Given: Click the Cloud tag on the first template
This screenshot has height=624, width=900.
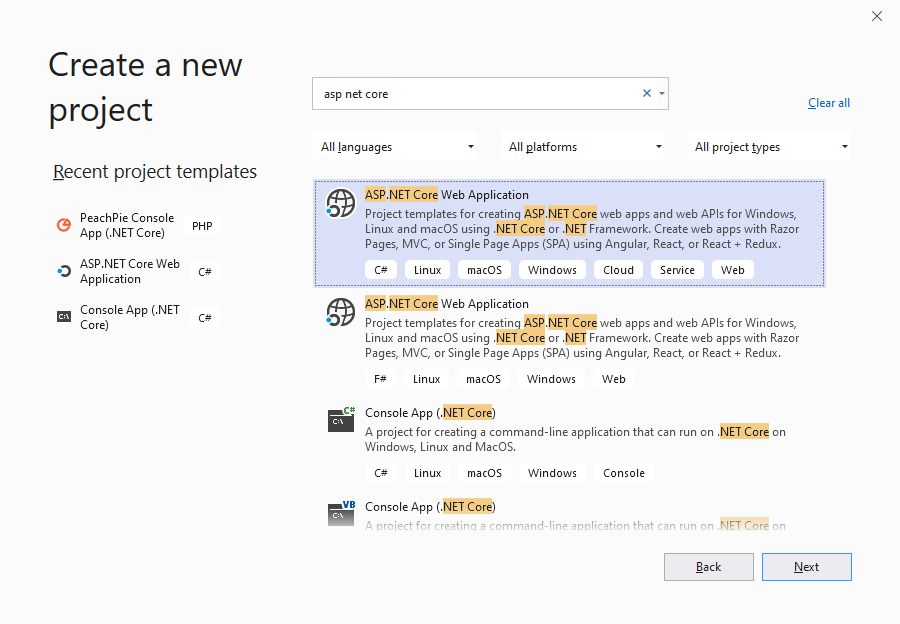Looking at the screenshot, I should tap(618, 270).
